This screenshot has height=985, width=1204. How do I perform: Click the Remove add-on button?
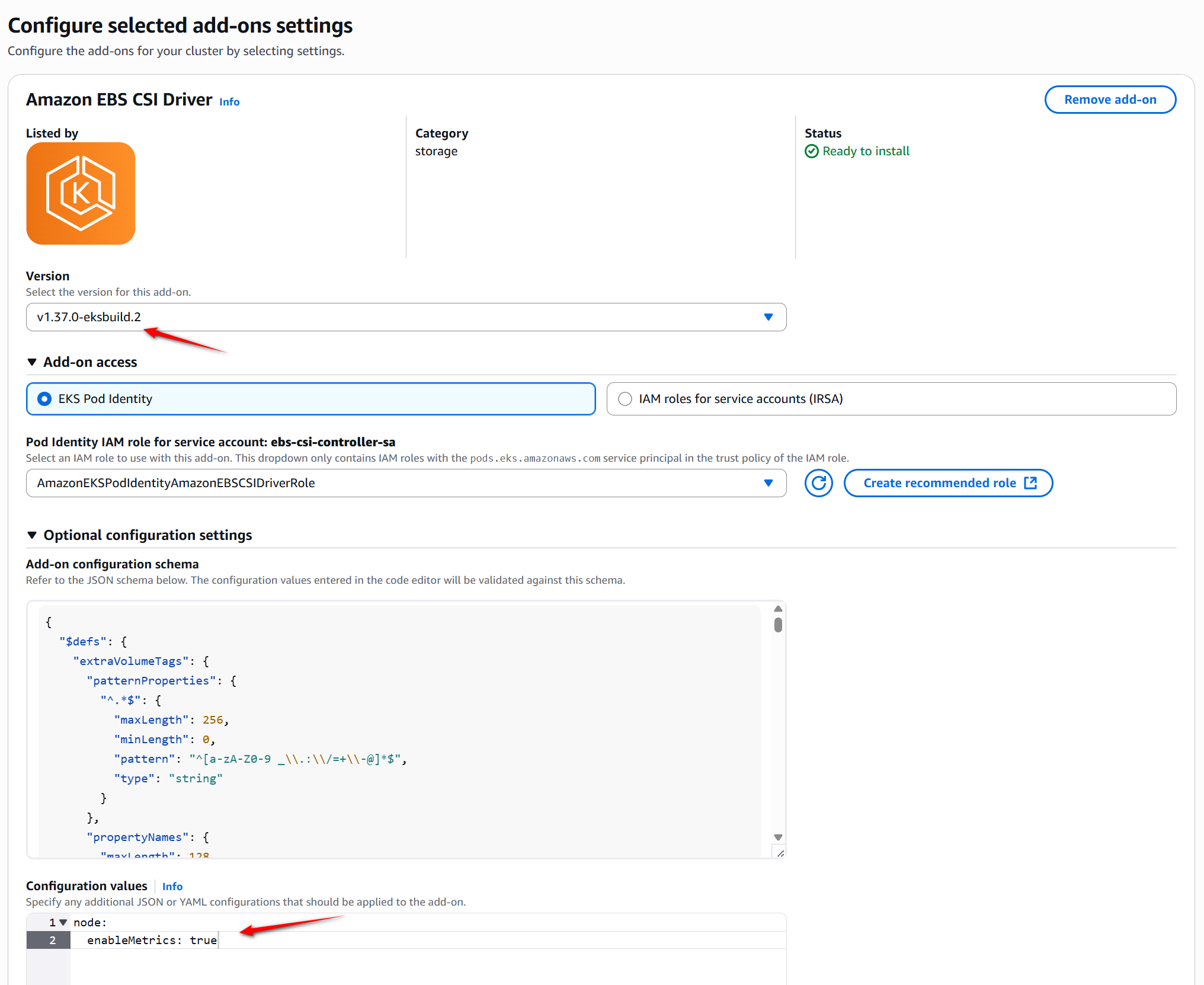[1109, 100]
